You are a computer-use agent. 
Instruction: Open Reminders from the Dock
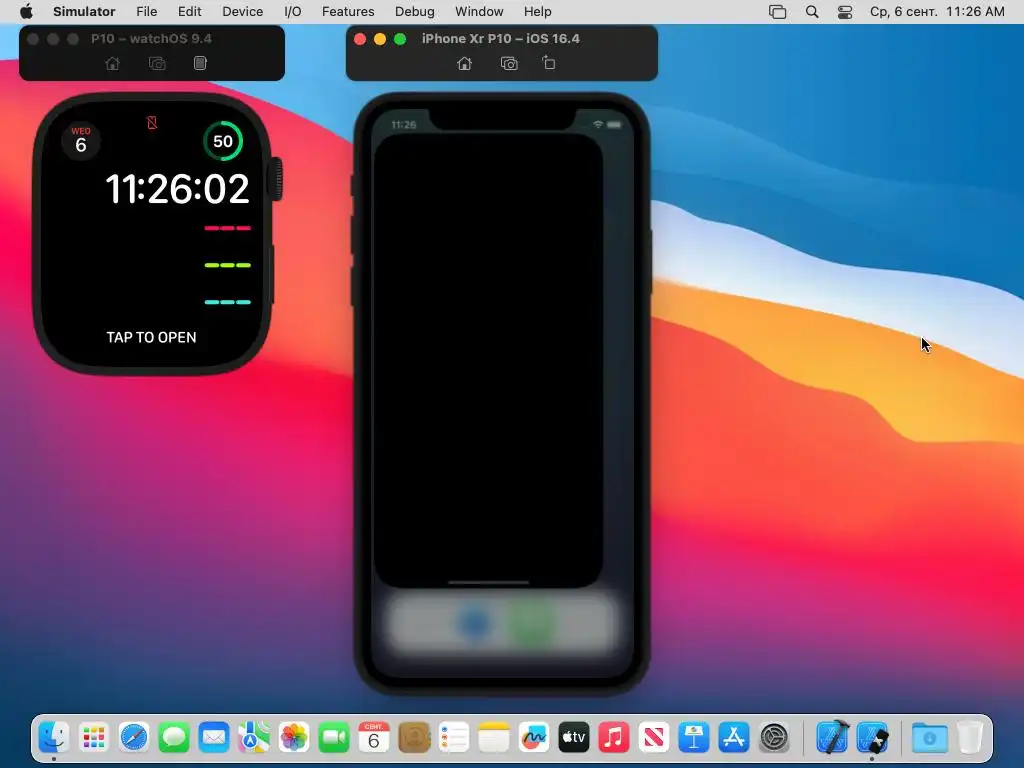point(454,737)
